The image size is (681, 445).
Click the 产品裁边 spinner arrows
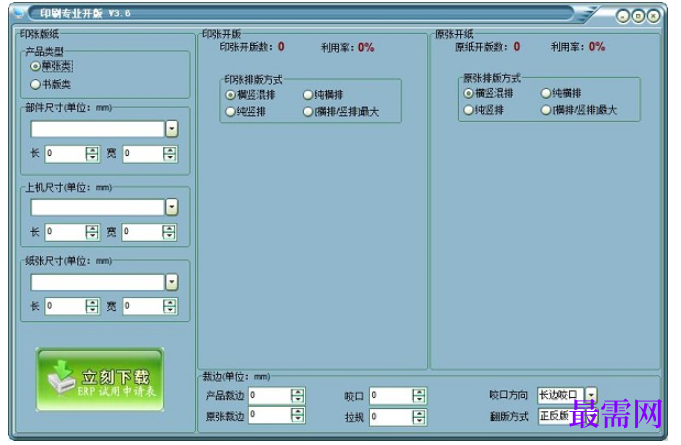298,396
